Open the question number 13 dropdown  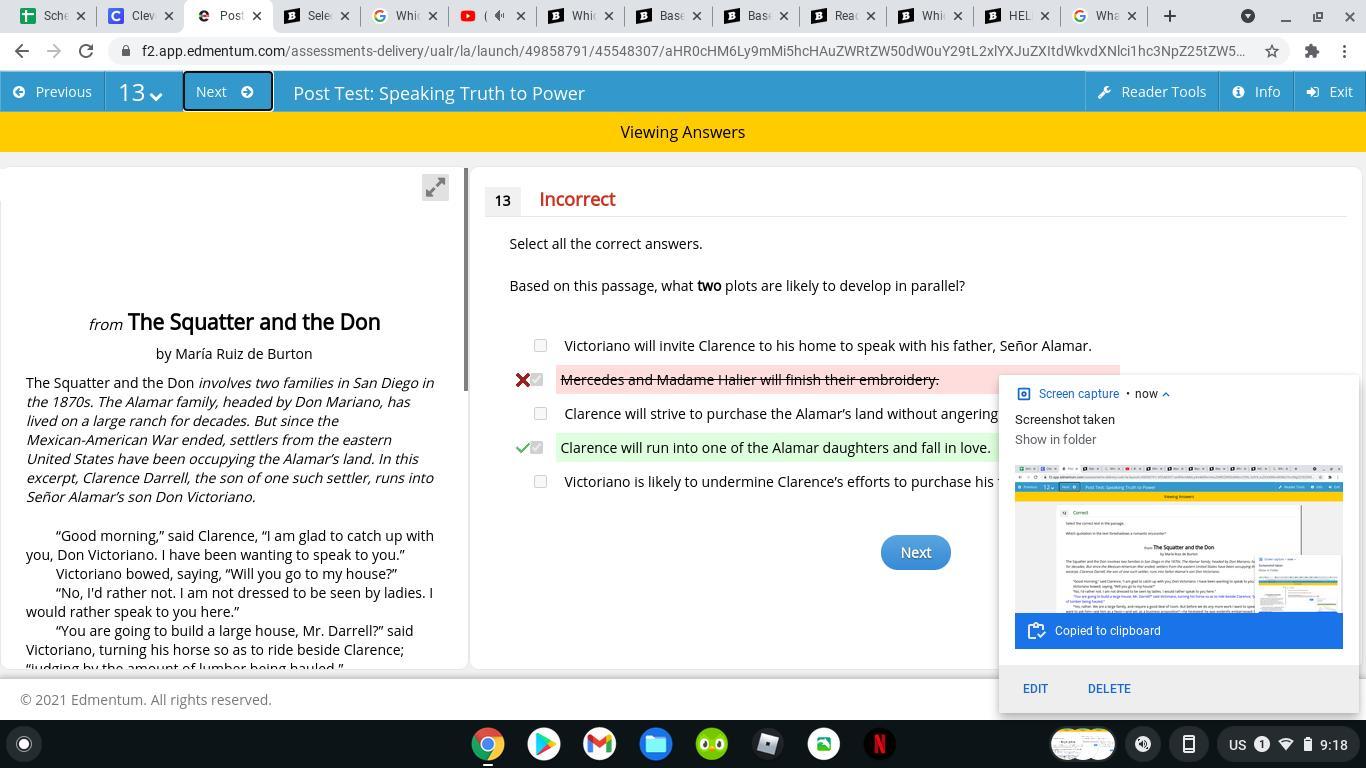click(141, 92)
